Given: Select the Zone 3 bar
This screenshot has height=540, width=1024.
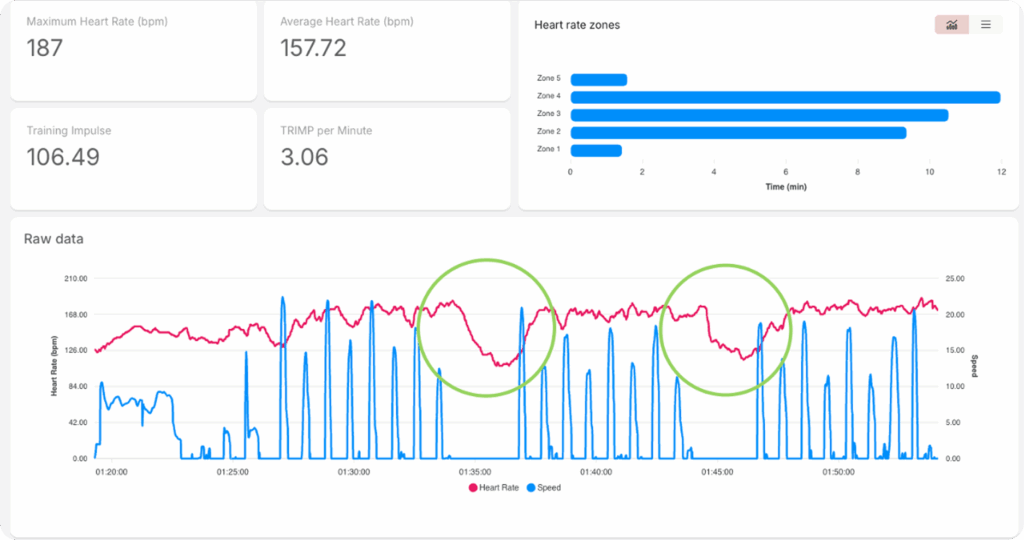Looking at the screenshot, I should pyautogui.click(x=758, y=115).
